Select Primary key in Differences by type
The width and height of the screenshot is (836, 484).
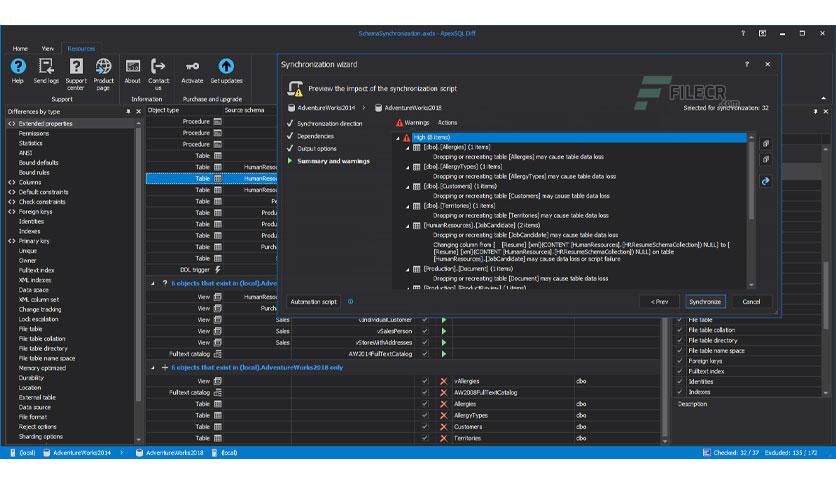[34, 241]
